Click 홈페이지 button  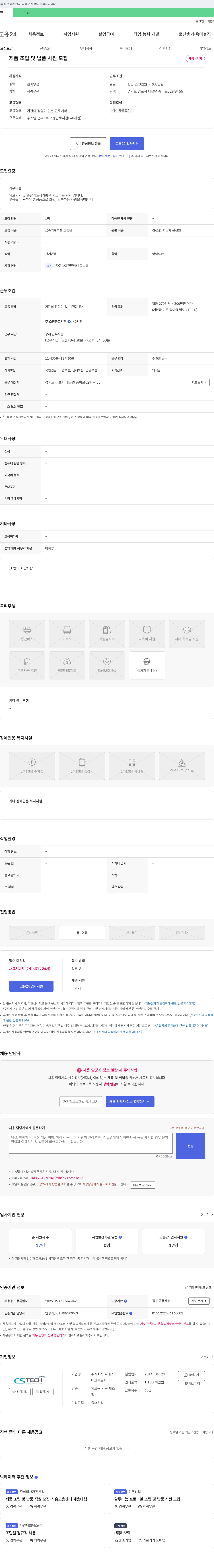(191, 1375)
